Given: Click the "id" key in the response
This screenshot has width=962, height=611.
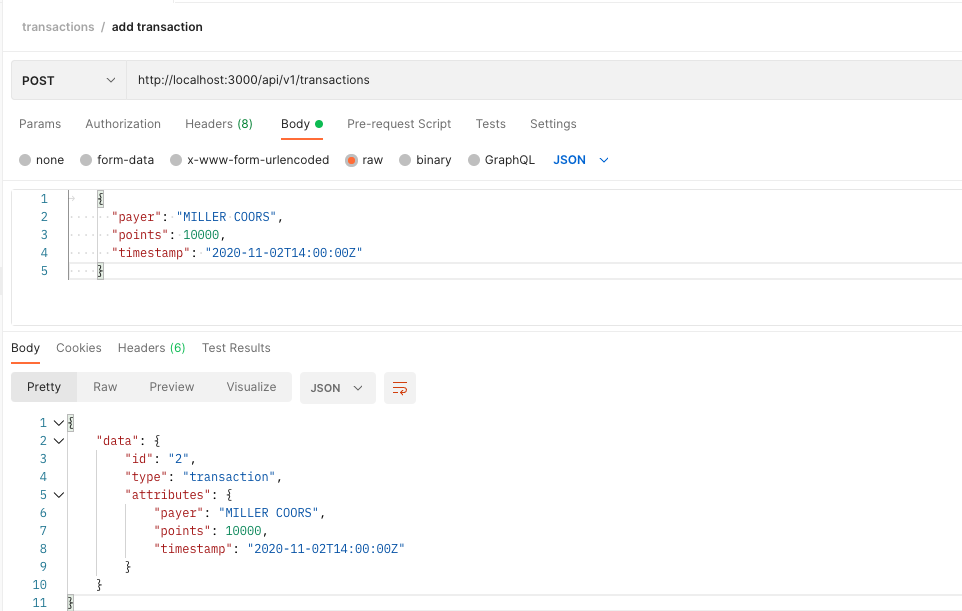Looking at the screenshot, I should [x=139, y=459].
